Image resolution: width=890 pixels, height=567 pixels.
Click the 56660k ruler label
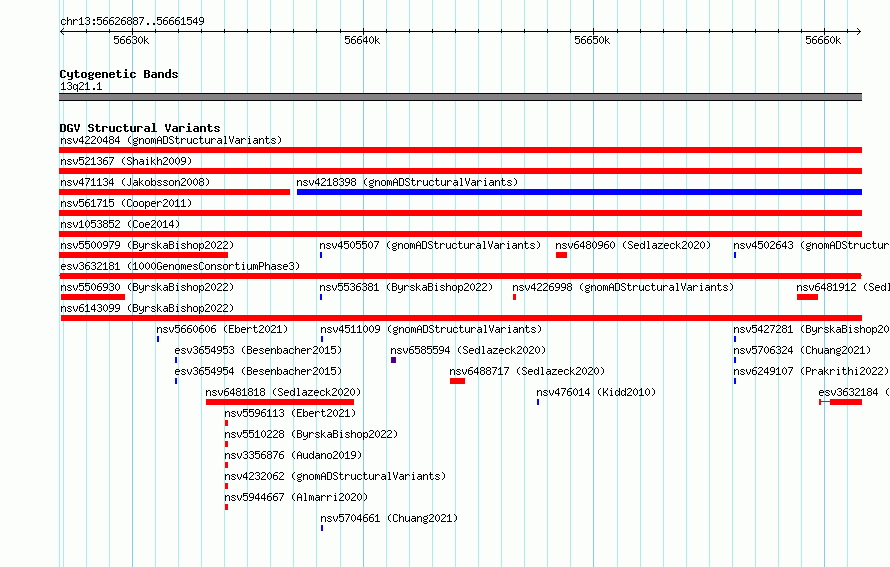(x=823, y=40)
